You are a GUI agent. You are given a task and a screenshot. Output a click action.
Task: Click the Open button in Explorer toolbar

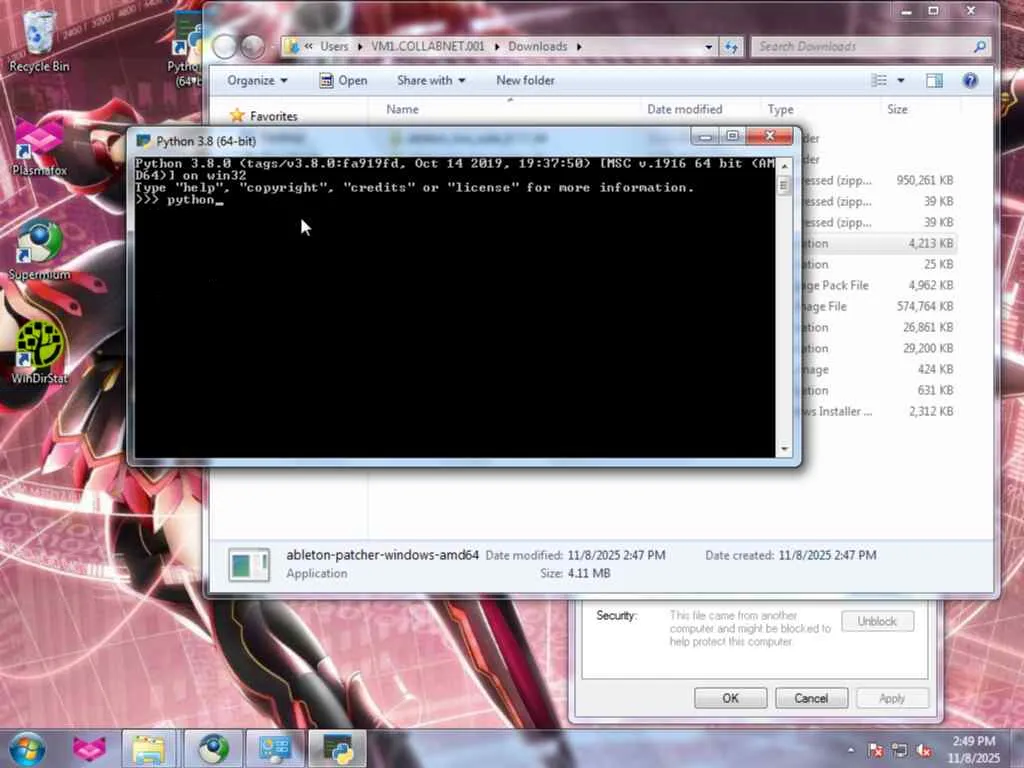click(344, 80)
